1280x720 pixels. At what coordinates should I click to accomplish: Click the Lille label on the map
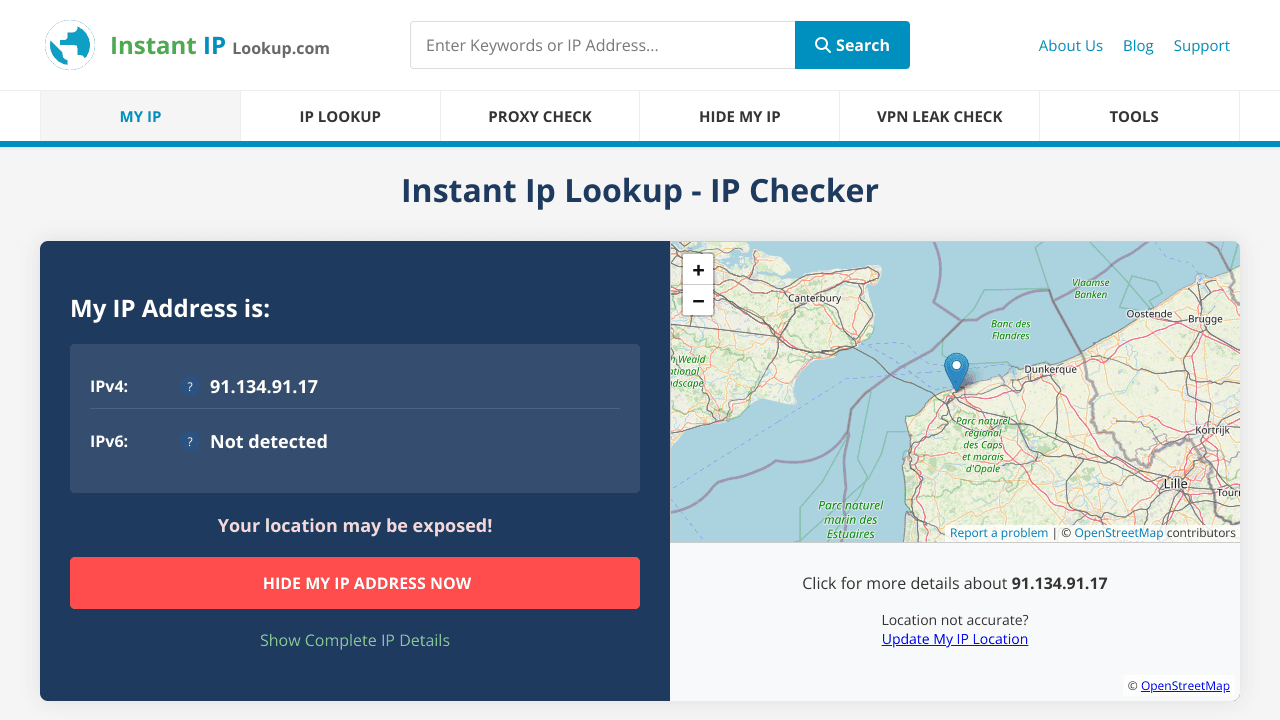pos(1176,484)
